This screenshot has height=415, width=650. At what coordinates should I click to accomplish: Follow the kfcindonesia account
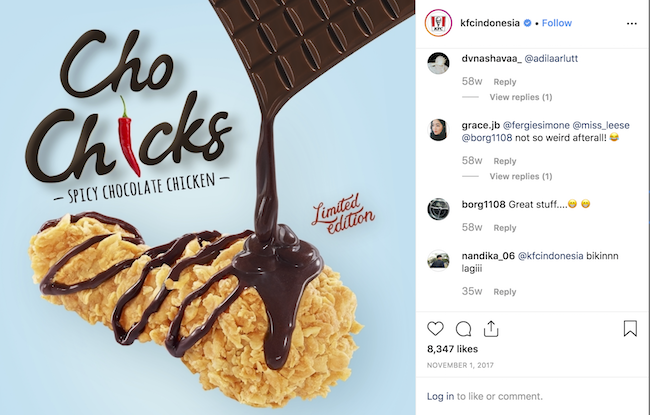557,23
